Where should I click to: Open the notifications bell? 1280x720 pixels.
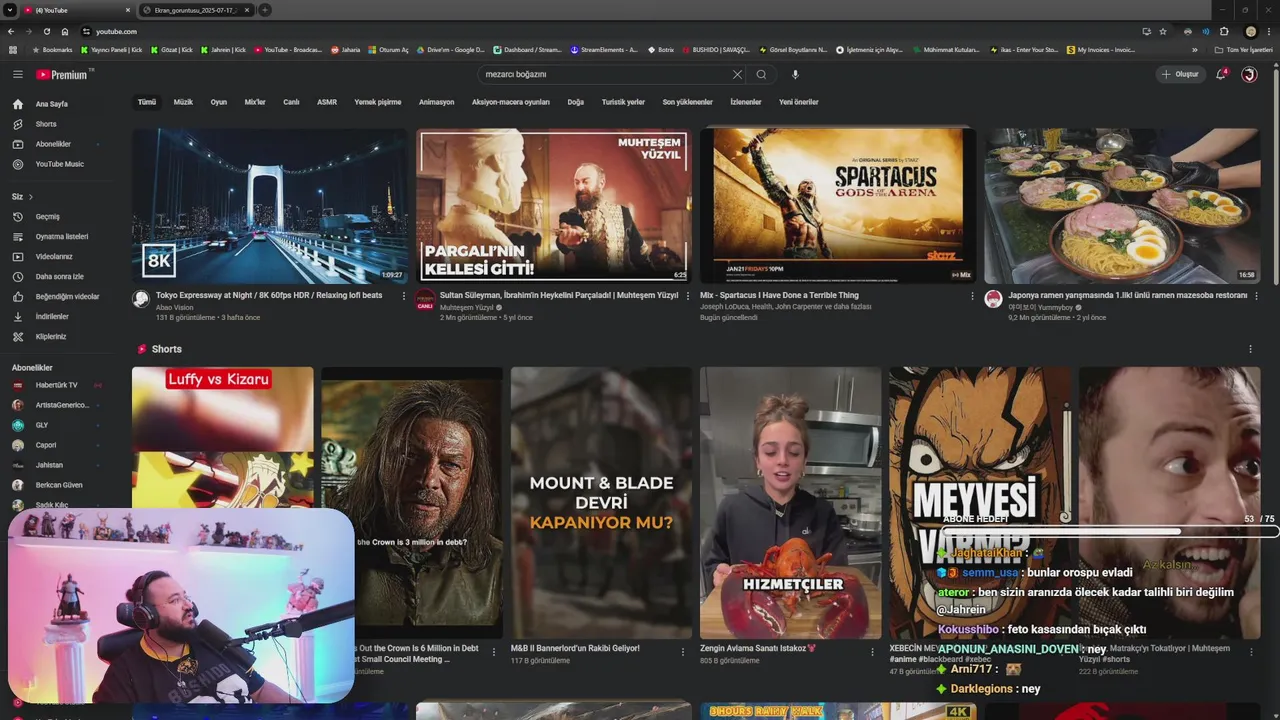tap(1220, 74)
